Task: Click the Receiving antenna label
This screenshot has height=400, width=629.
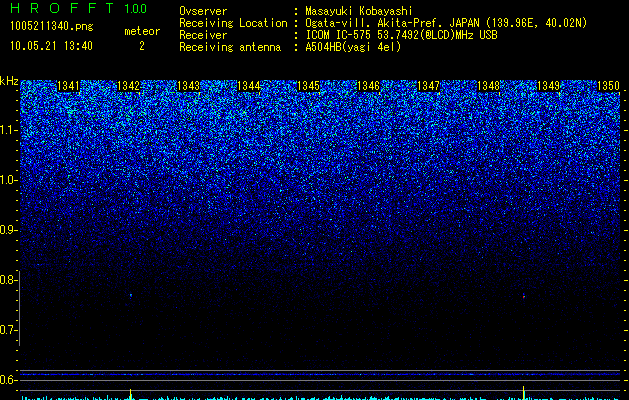Action: tap(230, 47)
